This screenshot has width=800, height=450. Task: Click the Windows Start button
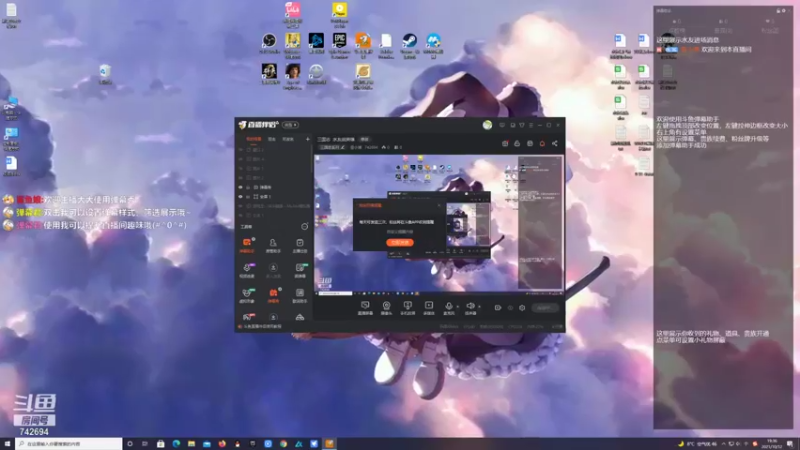(7, 444)
